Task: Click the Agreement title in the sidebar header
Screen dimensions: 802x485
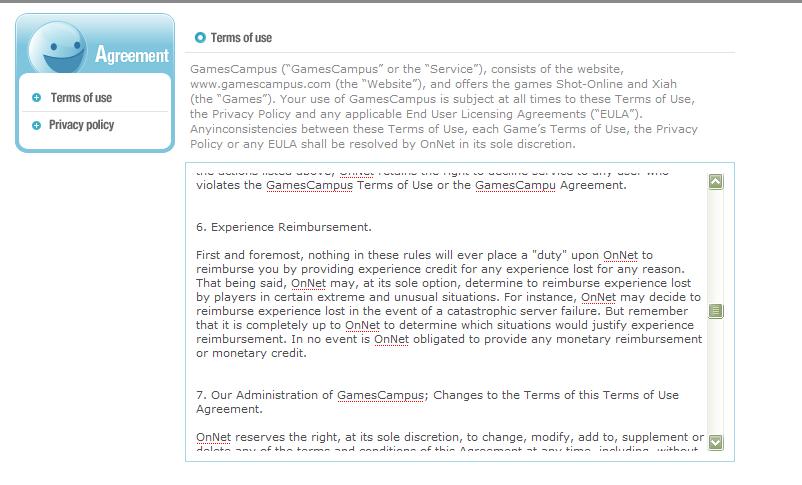Action: point(132,55)
